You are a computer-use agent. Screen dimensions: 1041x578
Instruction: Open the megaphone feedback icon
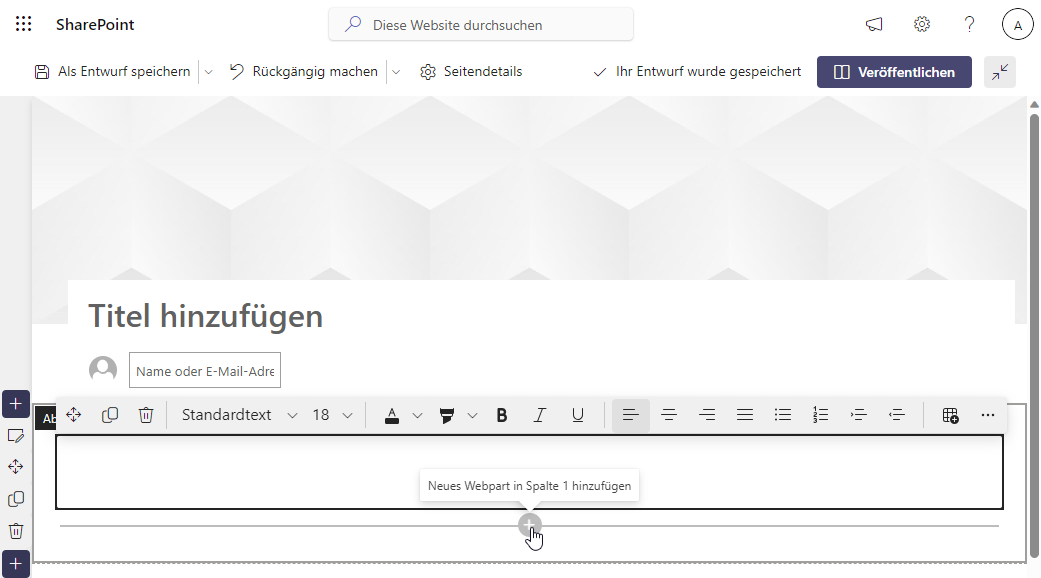click(874, 25)
